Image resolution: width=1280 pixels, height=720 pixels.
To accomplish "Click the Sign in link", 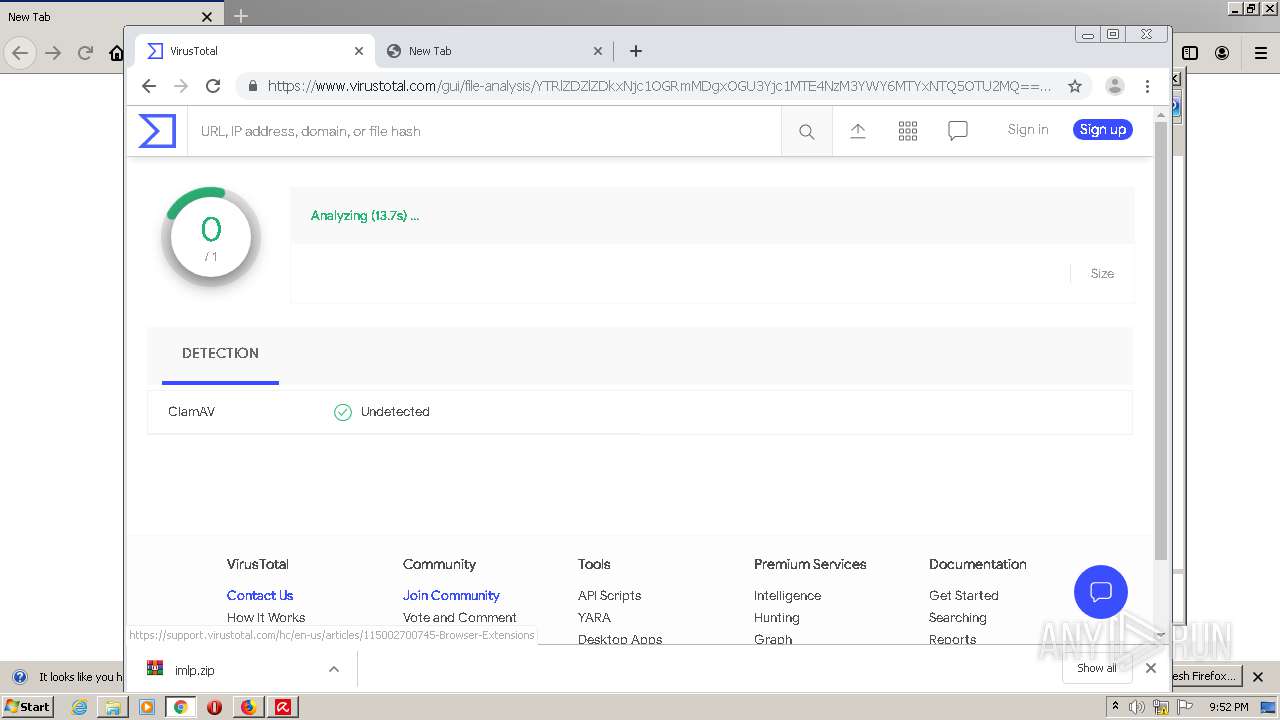I will click(x=1028, y=129).
